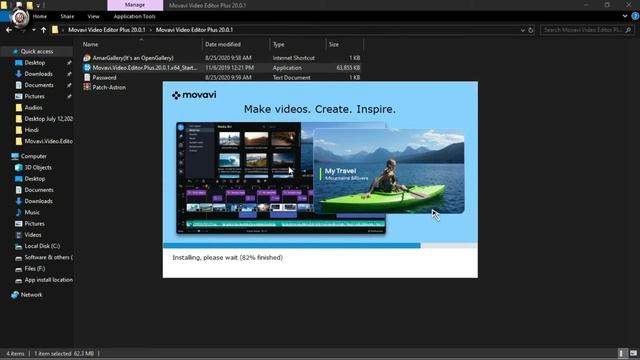This screenshot has height=360, width=640.
Task: Open the View ribbon tab
Action: pyautogui.click(x=93, y=16)
